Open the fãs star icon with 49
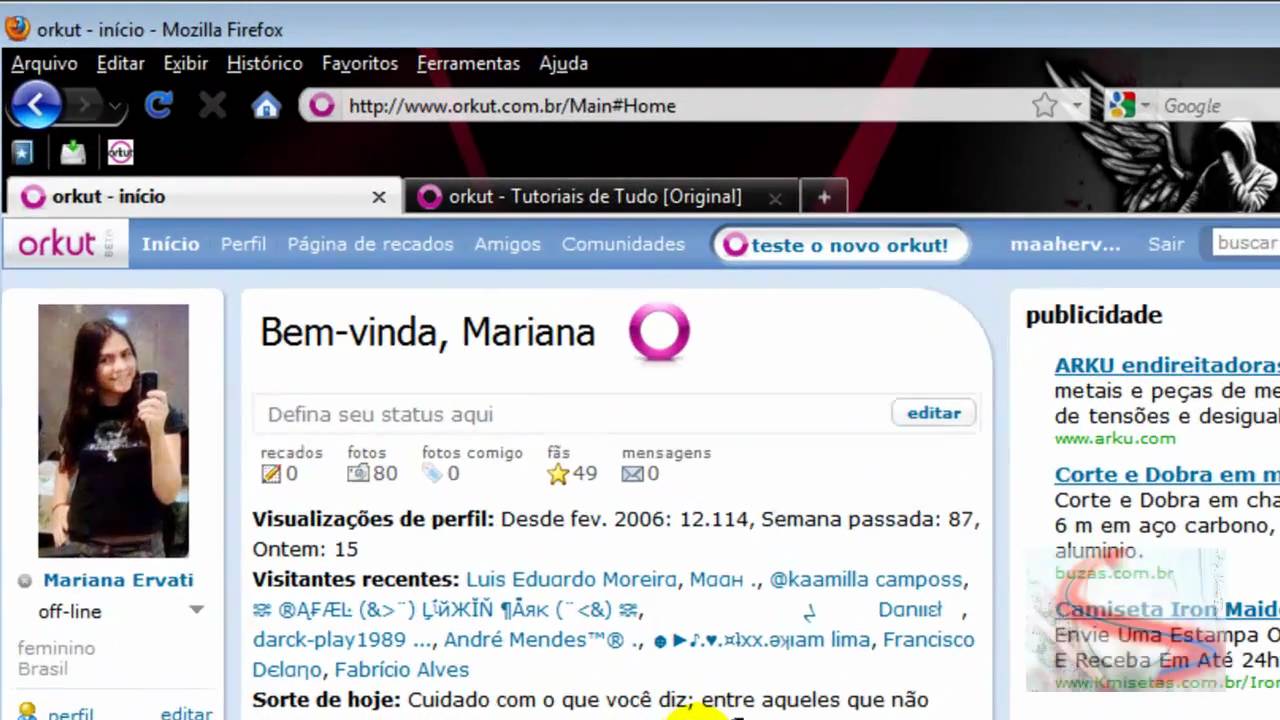Image resolution: width=1280 pixels, height=720 pixels. (x=558, y=474)
